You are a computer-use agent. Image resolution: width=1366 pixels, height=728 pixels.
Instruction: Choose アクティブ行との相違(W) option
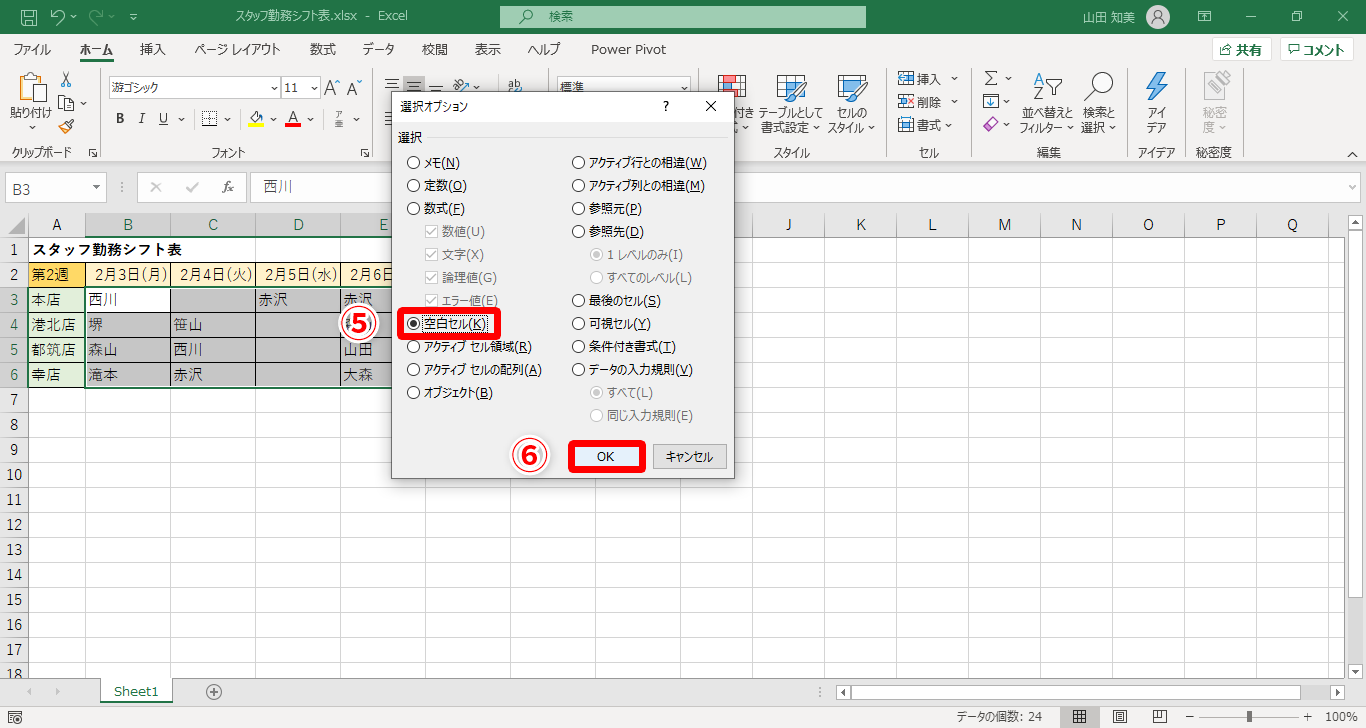639,162
